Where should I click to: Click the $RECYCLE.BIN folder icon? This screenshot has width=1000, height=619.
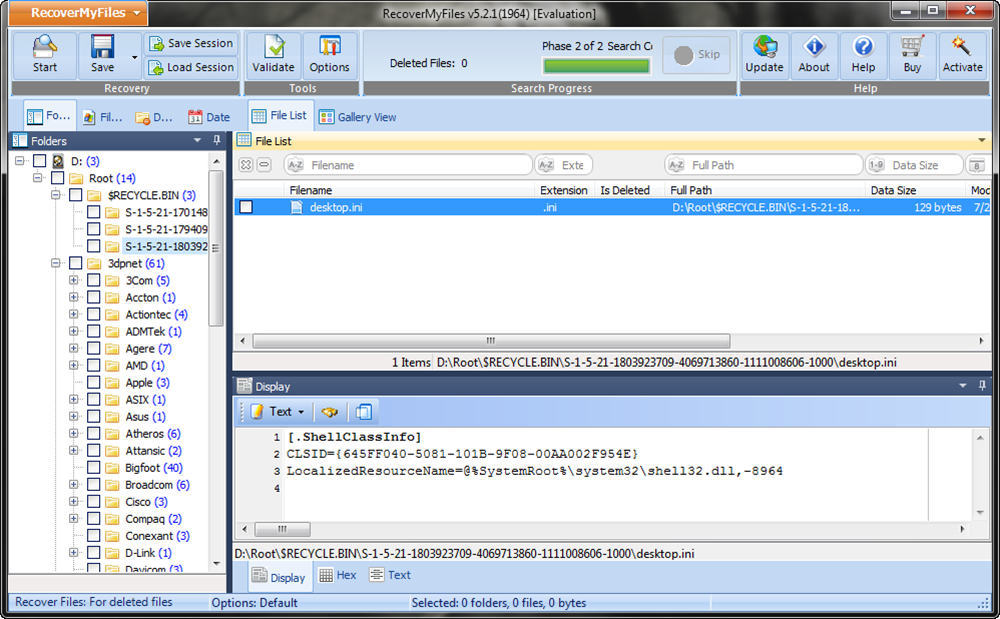click(x=94, y=195)
